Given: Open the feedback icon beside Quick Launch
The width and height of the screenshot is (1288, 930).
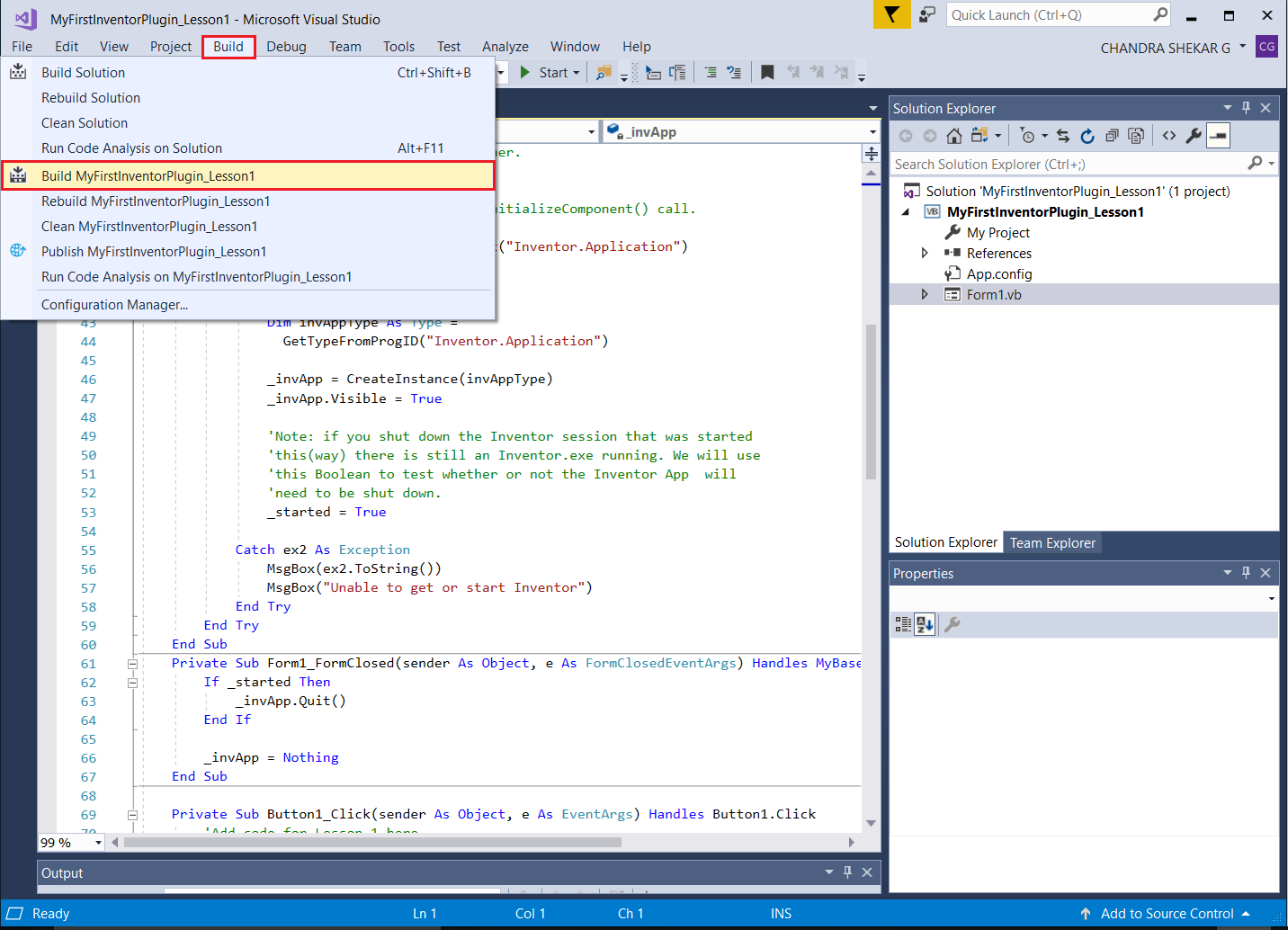Looking at the screenshot, I should pyautogui.click(x=927, y=14).
